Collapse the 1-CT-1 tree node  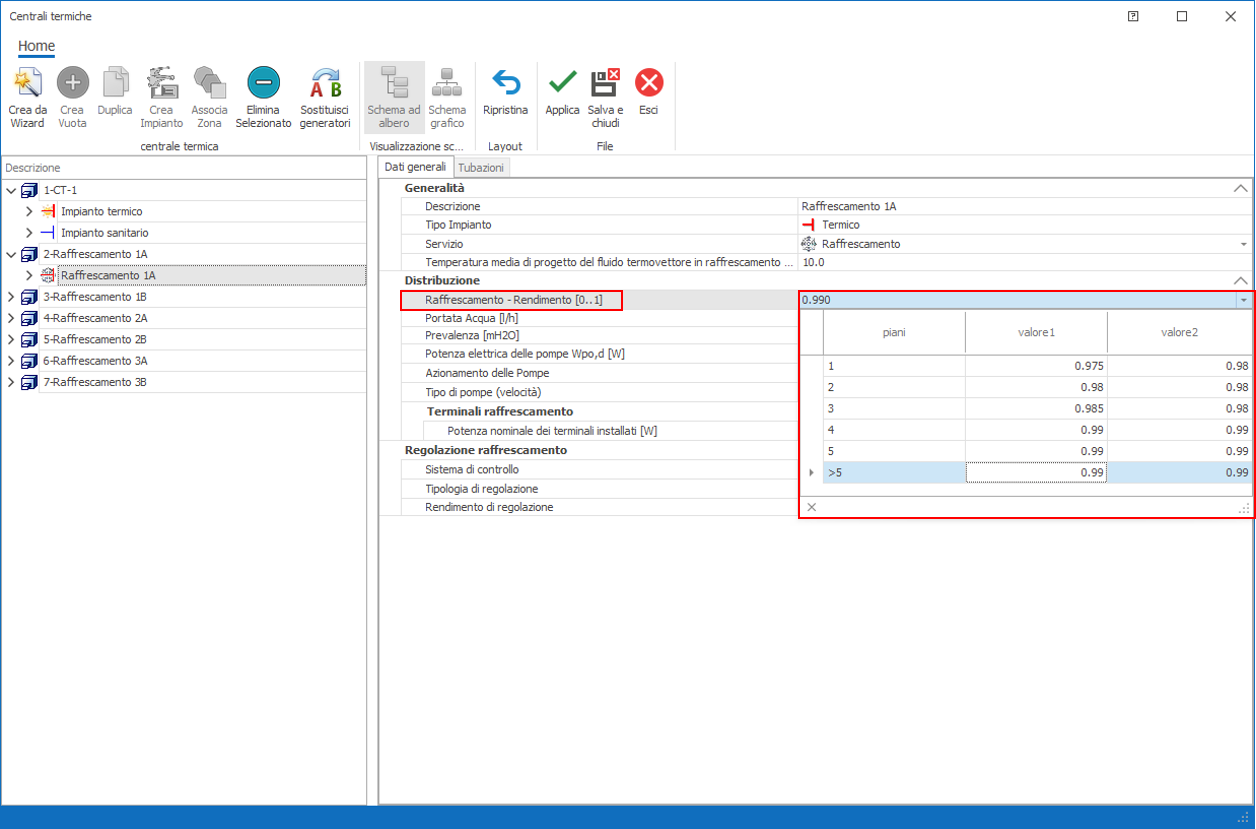pyautogui.click(x=11, y=190)
